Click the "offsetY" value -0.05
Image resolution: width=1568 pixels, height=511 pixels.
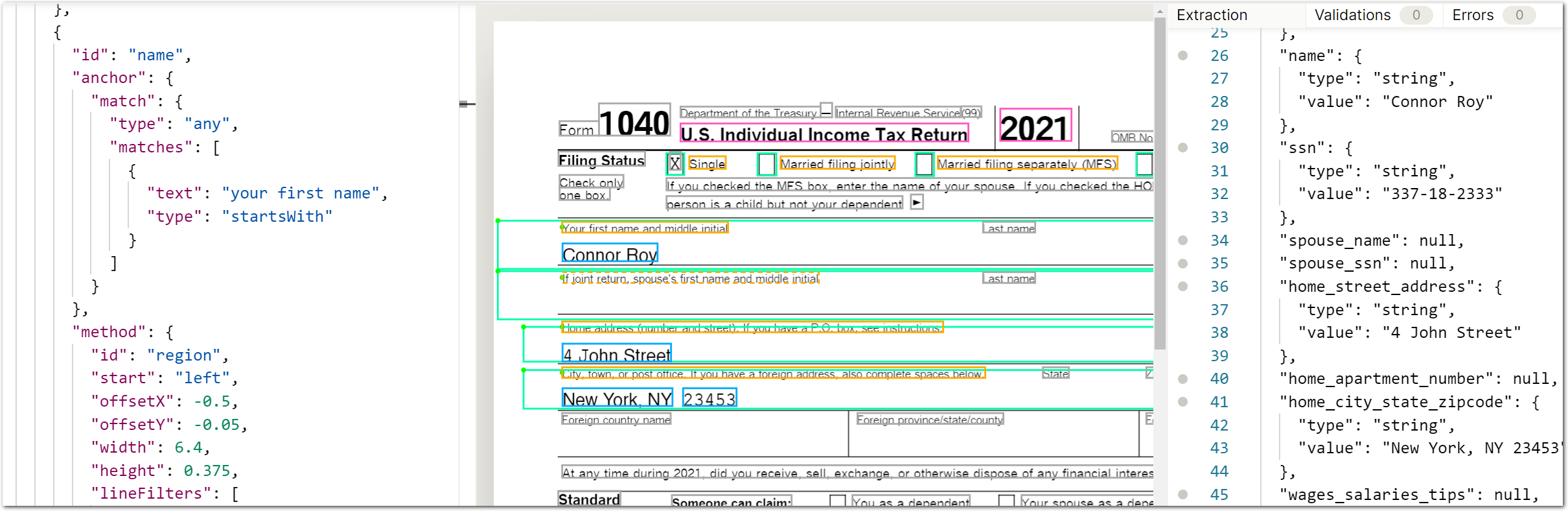[216, 425]
